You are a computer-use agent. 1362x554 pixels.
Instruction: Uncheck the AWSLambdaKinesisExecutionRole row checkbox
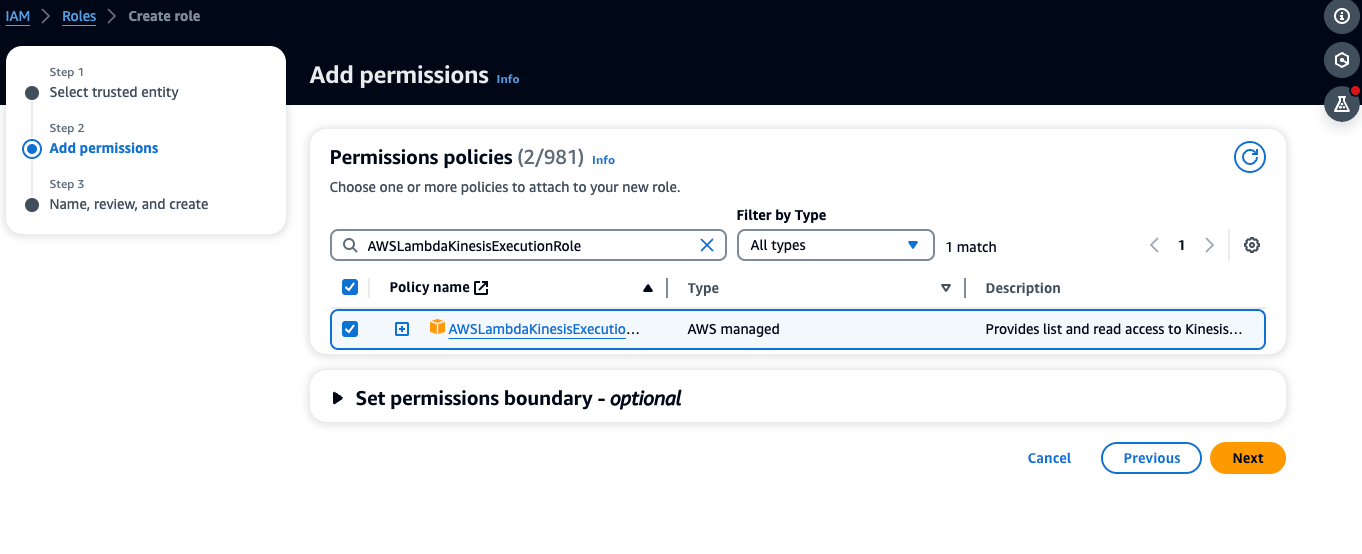pyautogui.click(x=350, y=329)
